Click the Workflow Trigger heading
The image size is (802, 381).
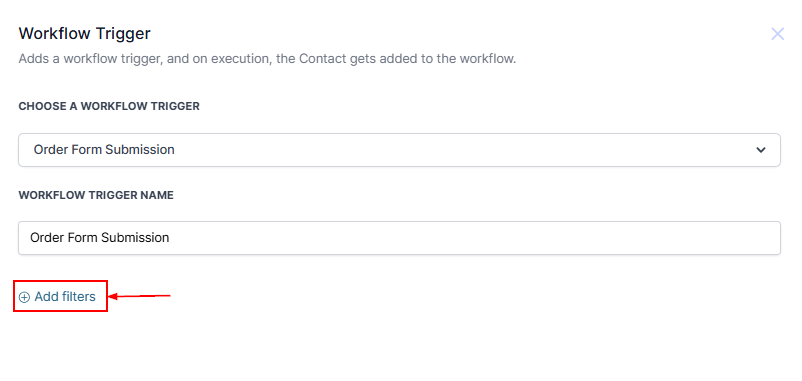click(x=84, y=34)
